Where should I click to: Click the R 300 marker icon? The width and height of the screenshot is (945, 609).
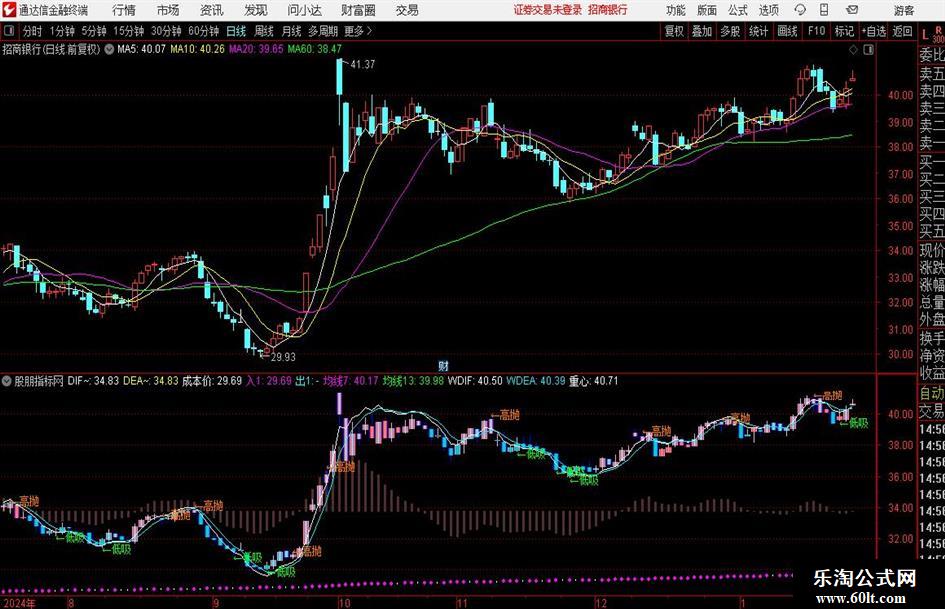point(938,34)
